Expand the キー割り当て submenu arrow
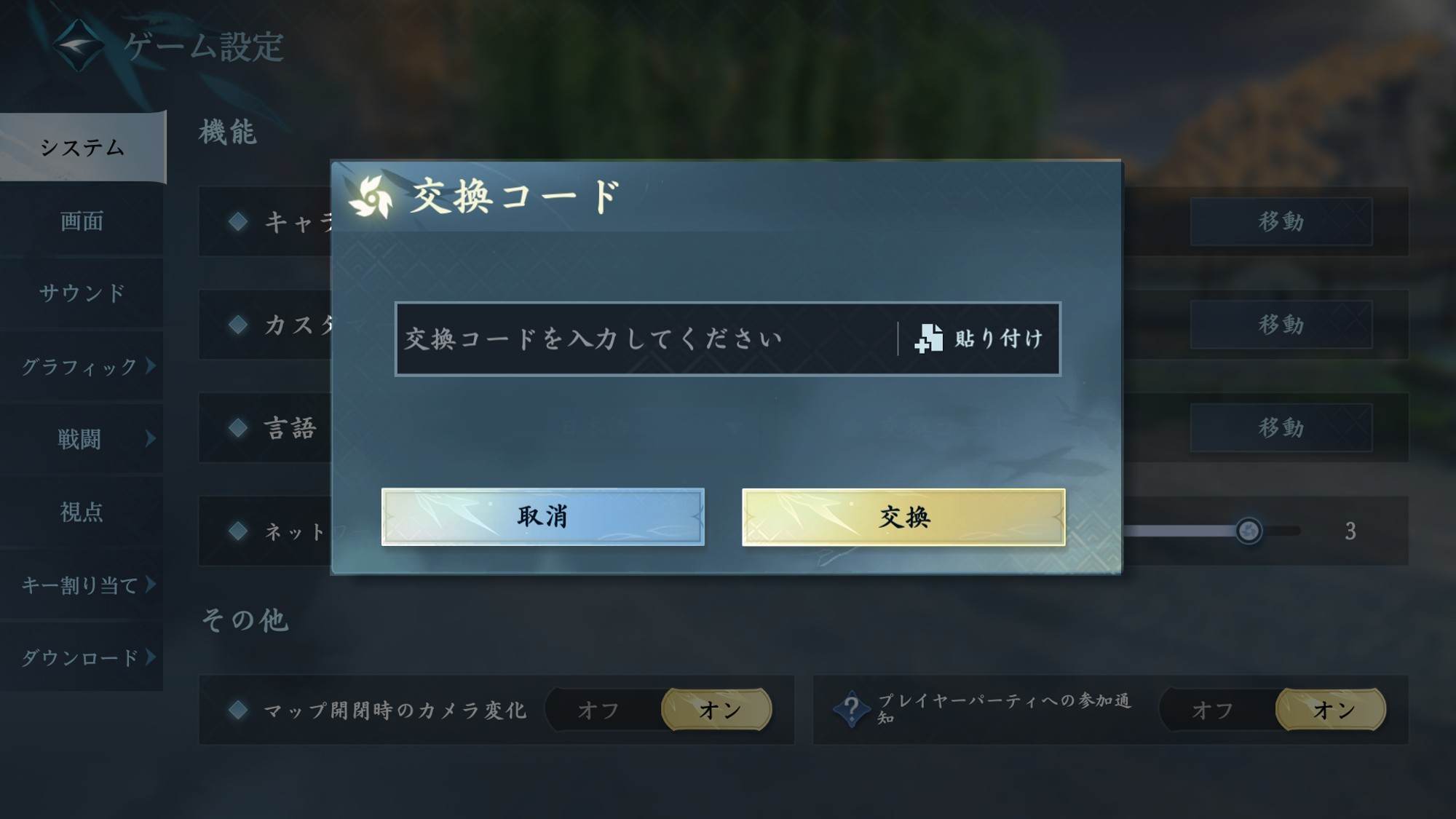1456x819 pixels. [151, 584]
